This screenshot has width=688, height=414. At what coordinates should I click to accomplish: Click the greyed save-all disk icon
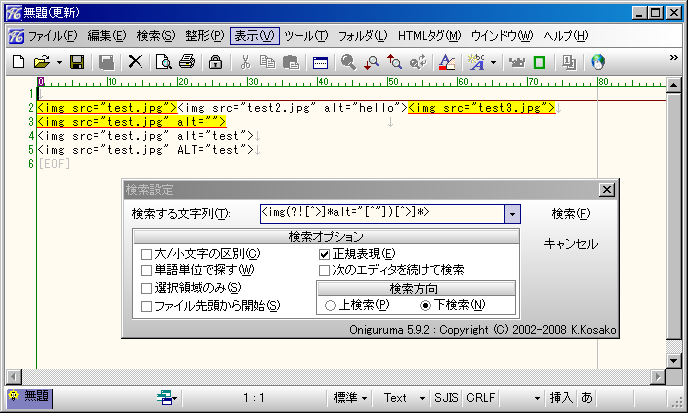(106, 62)
